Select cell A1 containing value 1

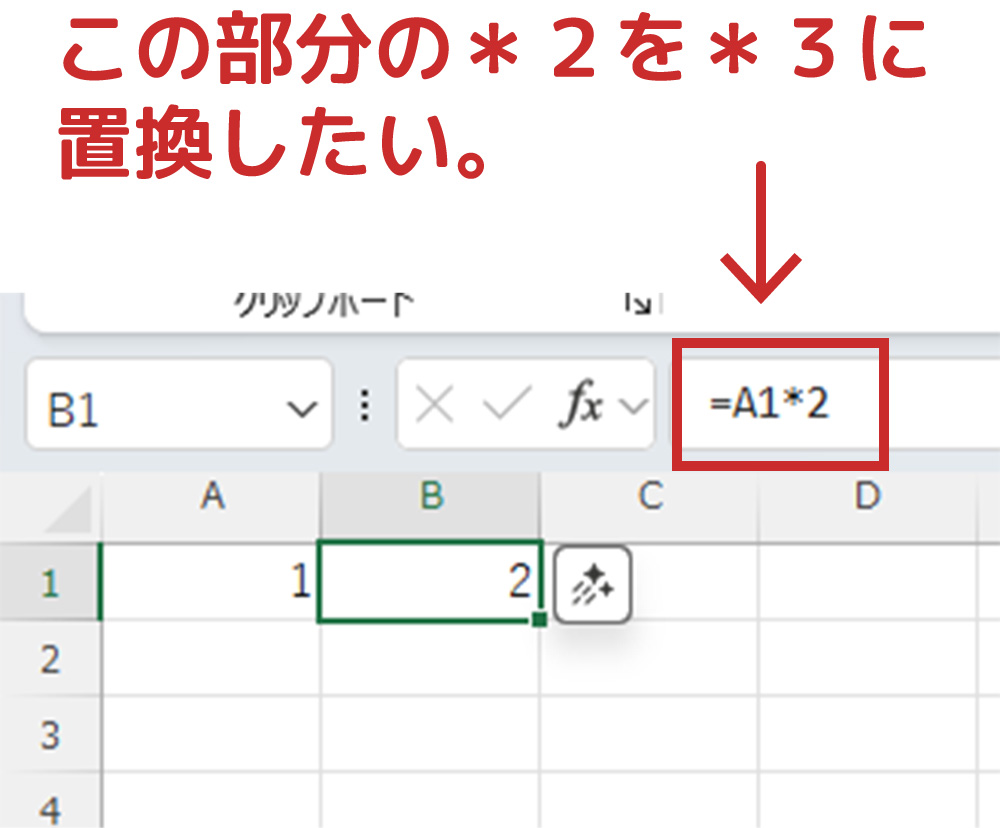(x=211, y=583)
